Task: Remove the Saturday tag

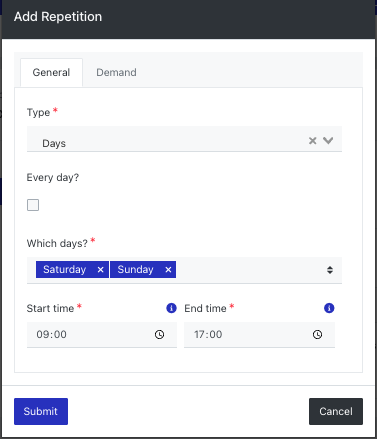Action: click(x=100, y=270)
